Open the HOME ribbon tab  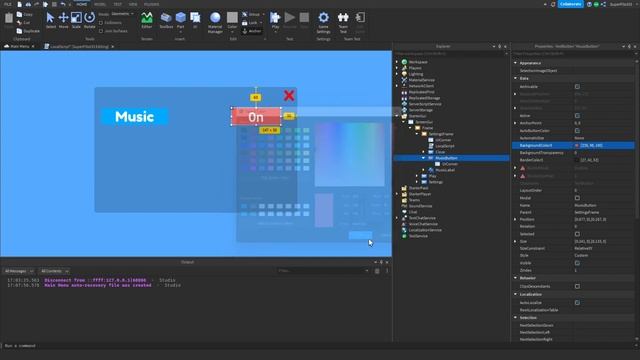click(x=82, y=4)
